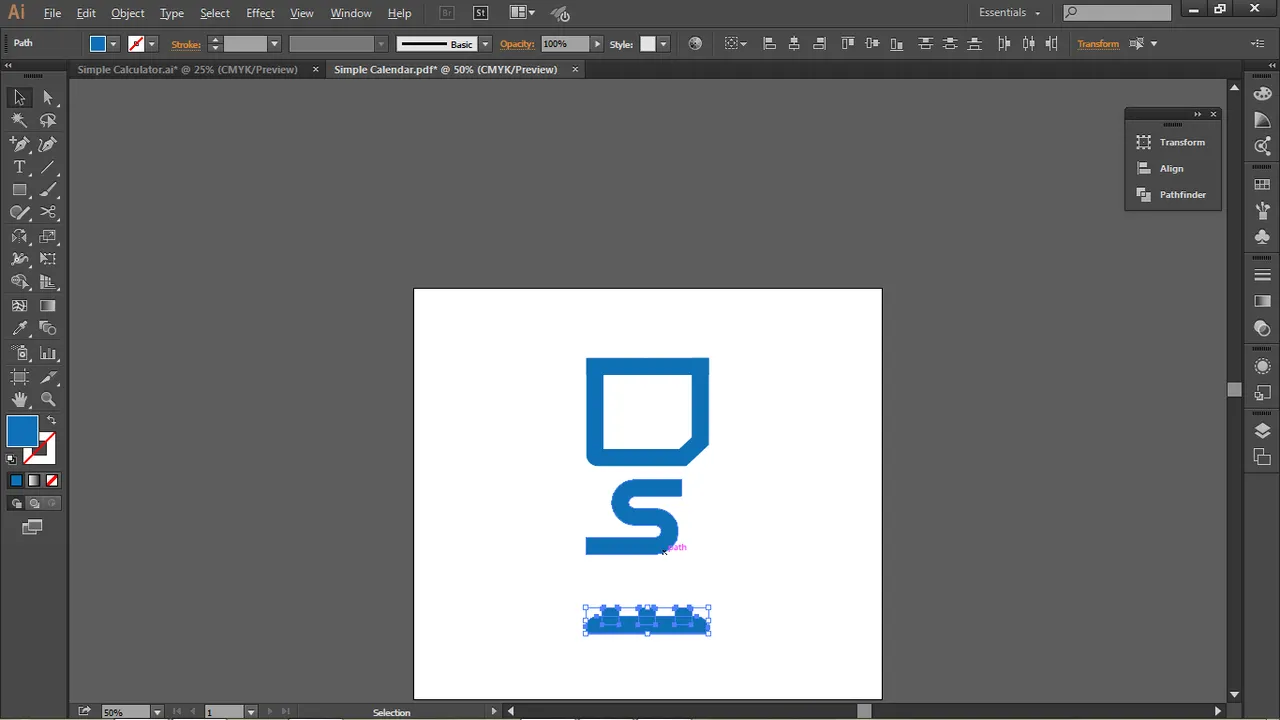The width and height of the screenshot is (1280, 720).
Task: Open stroke color dropdown in control bar
Action: click(x=151, y=44)
